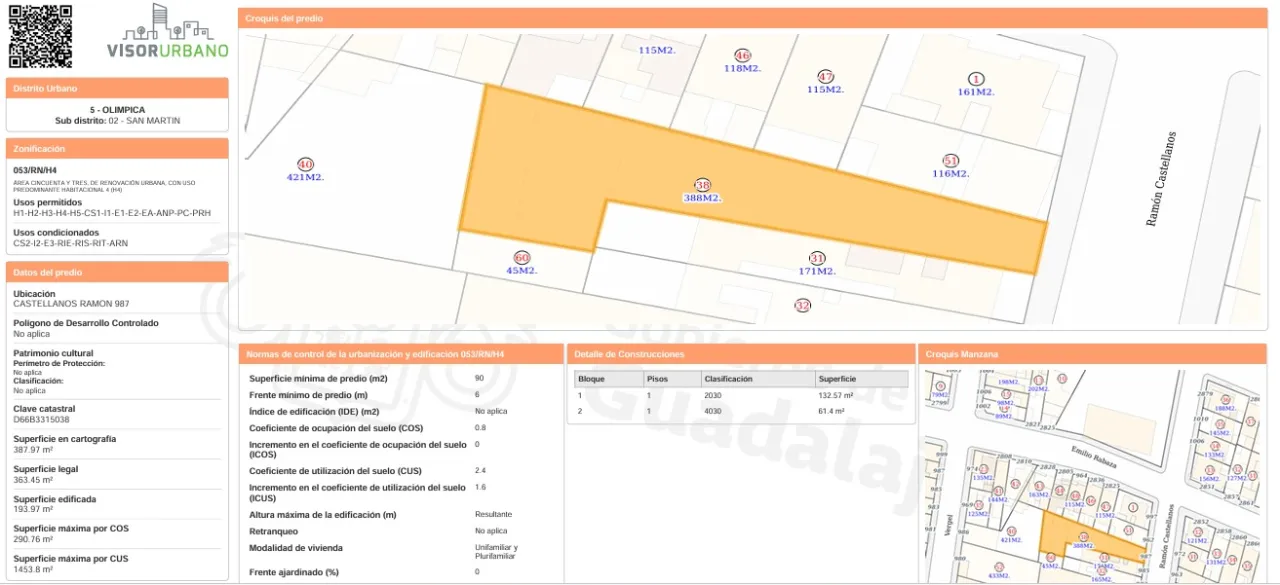1280x585 pixels.
Task: Click the 118M2. area label
Action: pos(742,68)
